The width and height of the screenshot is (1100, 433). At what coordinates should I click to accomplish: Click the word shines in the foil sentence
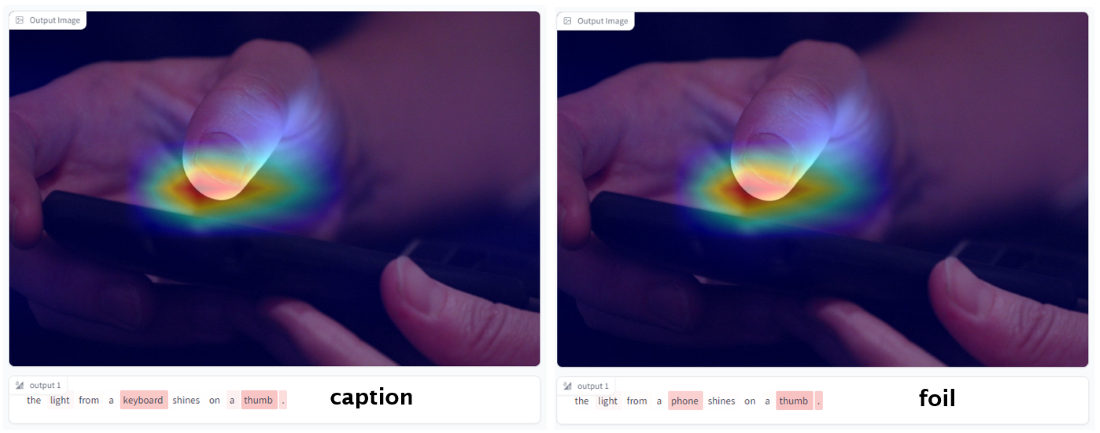click(722, 401)
